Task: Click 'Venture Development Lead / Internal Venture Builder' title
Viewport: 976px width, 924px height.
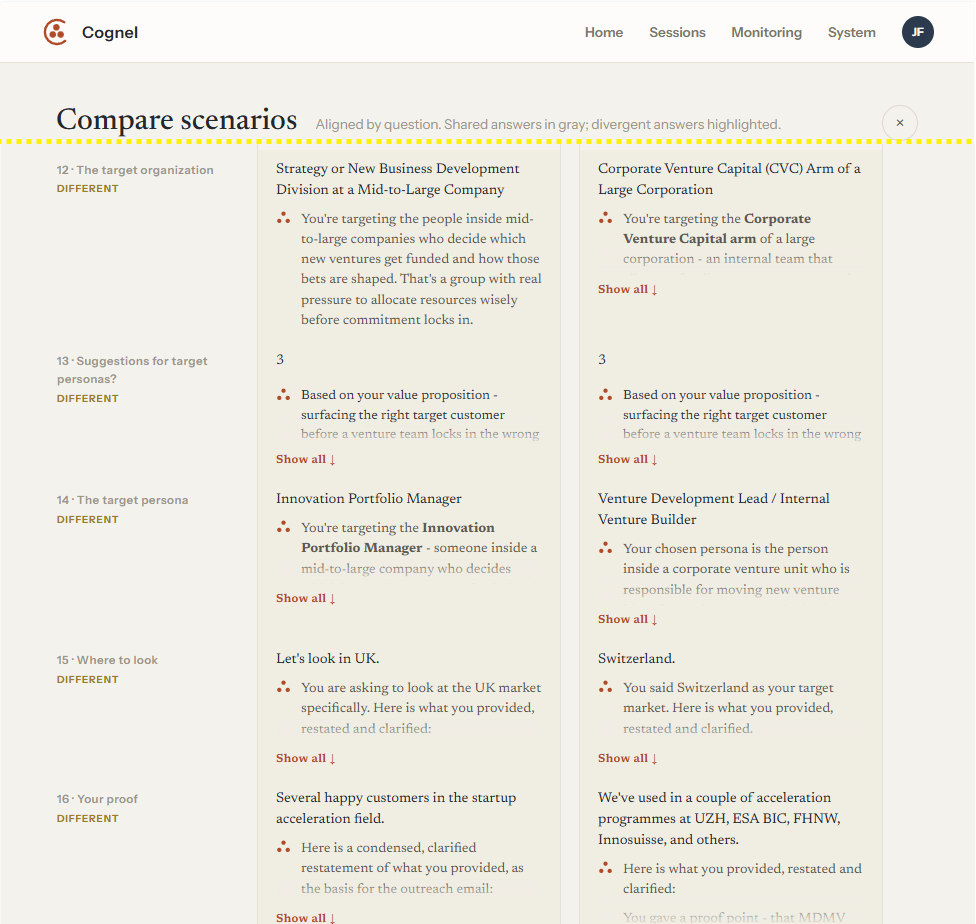Action: [714, 509]
